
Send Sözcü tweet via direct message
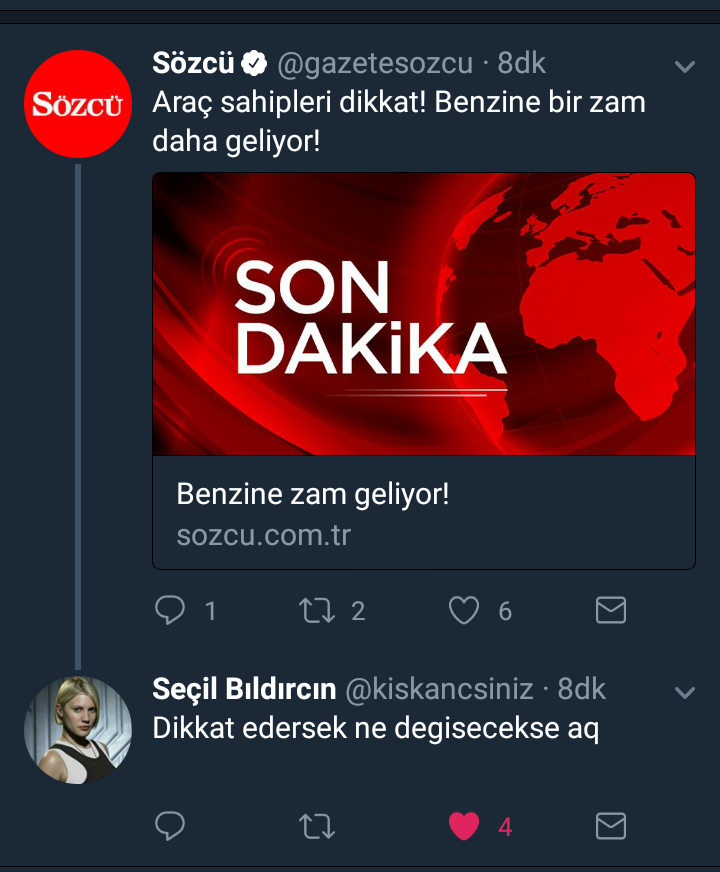click(610, 610)
